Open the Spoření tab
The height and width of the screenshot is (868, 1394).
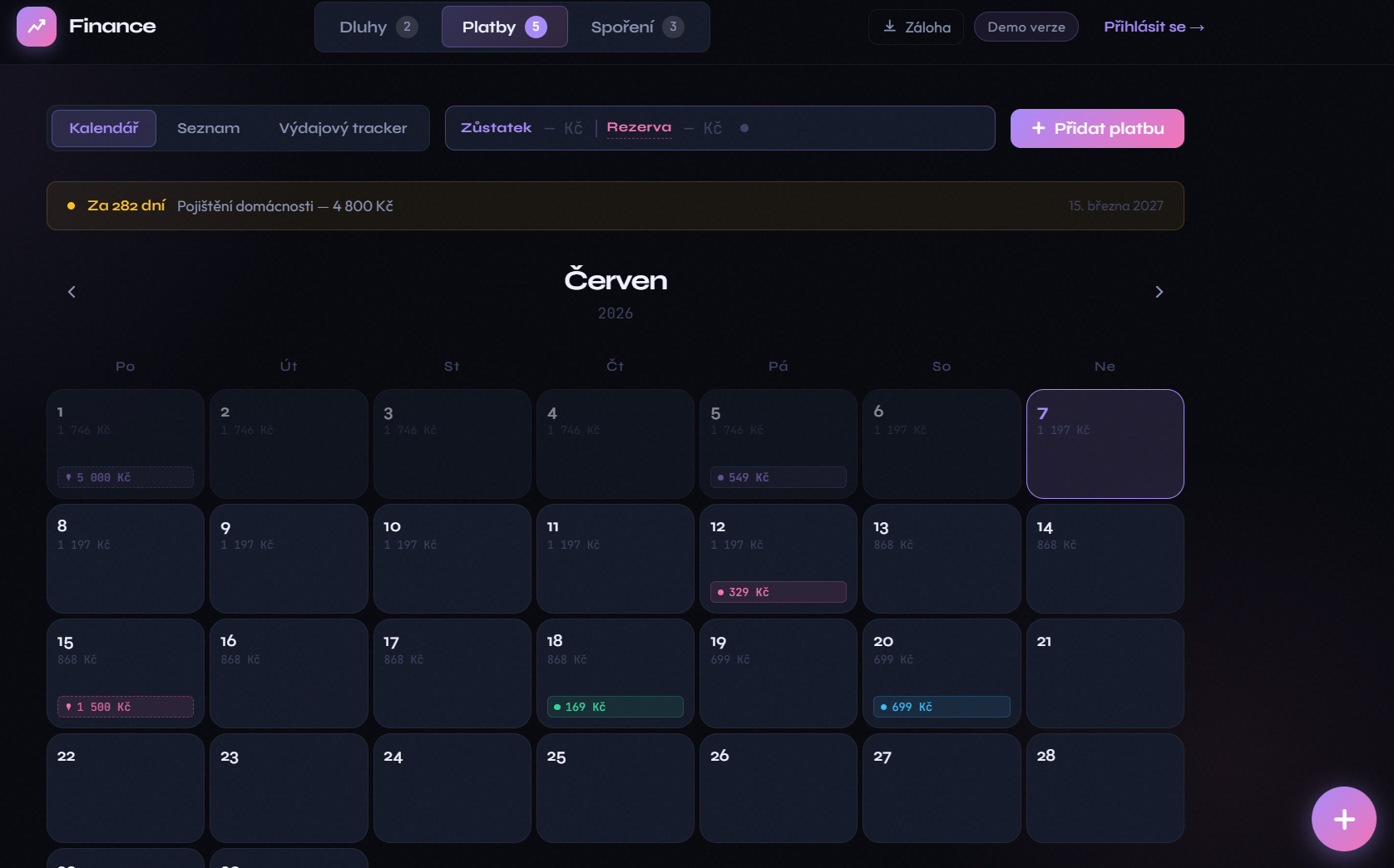point(637,27)
